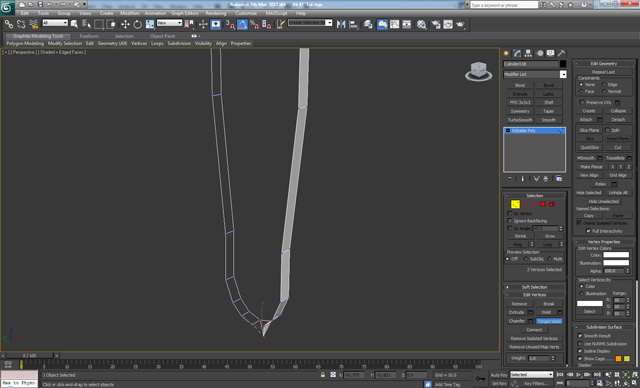Select Polygon sub-object level icon
Screen dimensions: 640x388
(543, 204)
